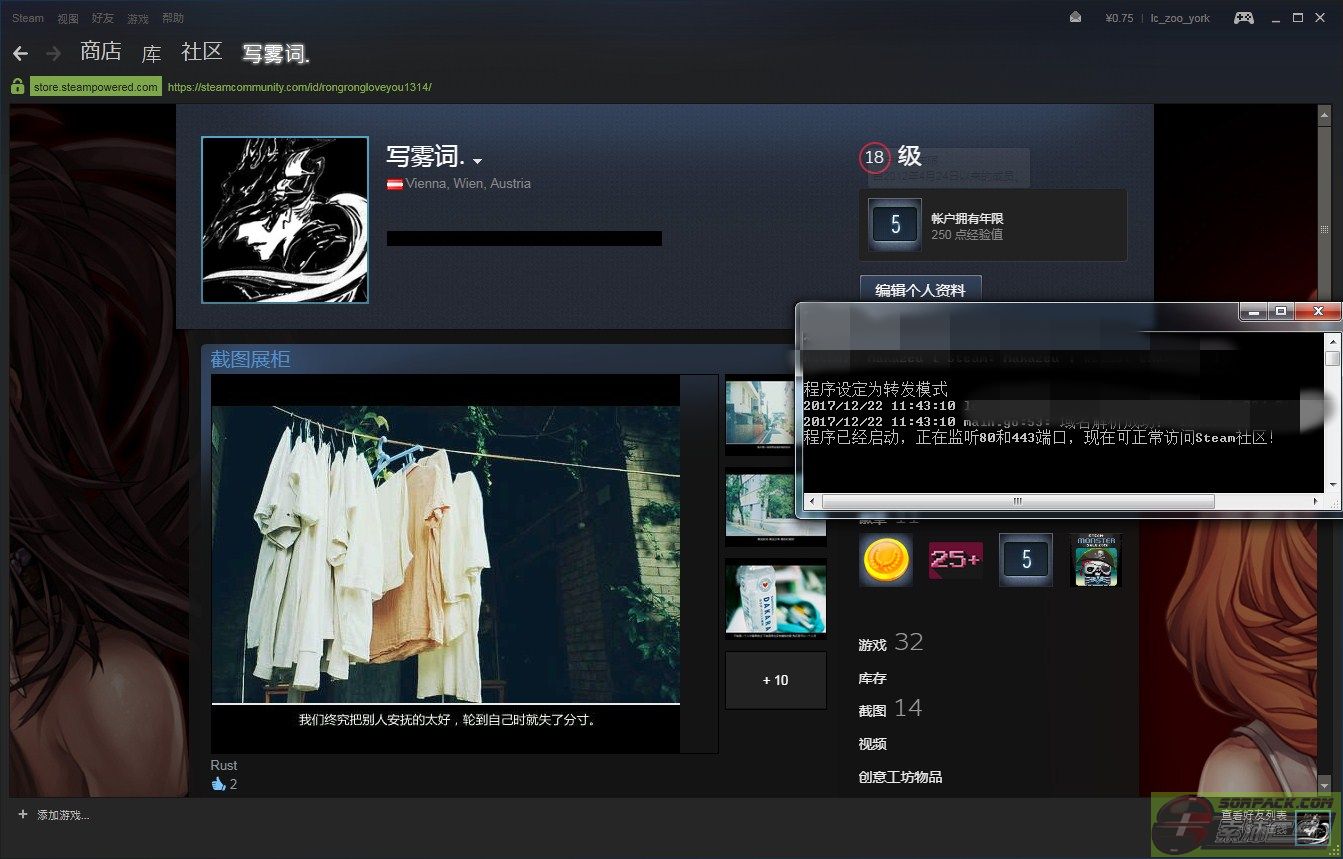The width and height of the screenshot is (1343, 859).
Task: Open the 帐户拥有年限 badge icon
Action: point(895,225)
